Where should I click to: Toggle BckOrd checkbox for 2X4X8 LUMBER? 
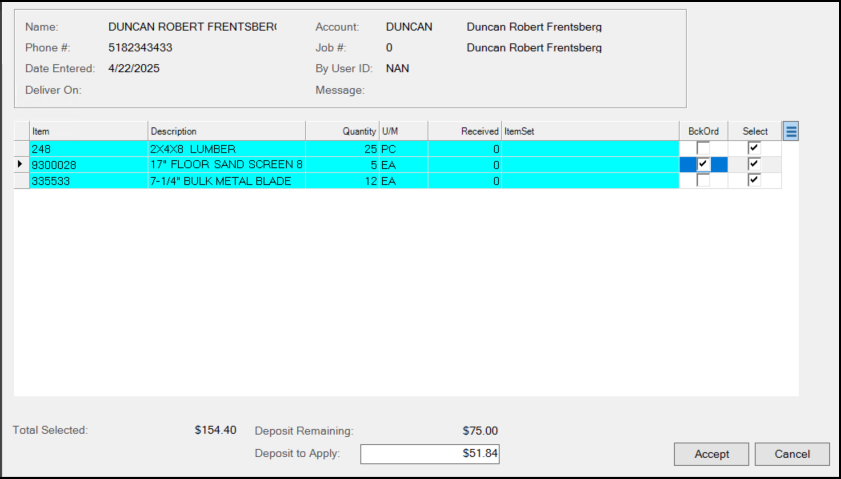click(703, 148)
